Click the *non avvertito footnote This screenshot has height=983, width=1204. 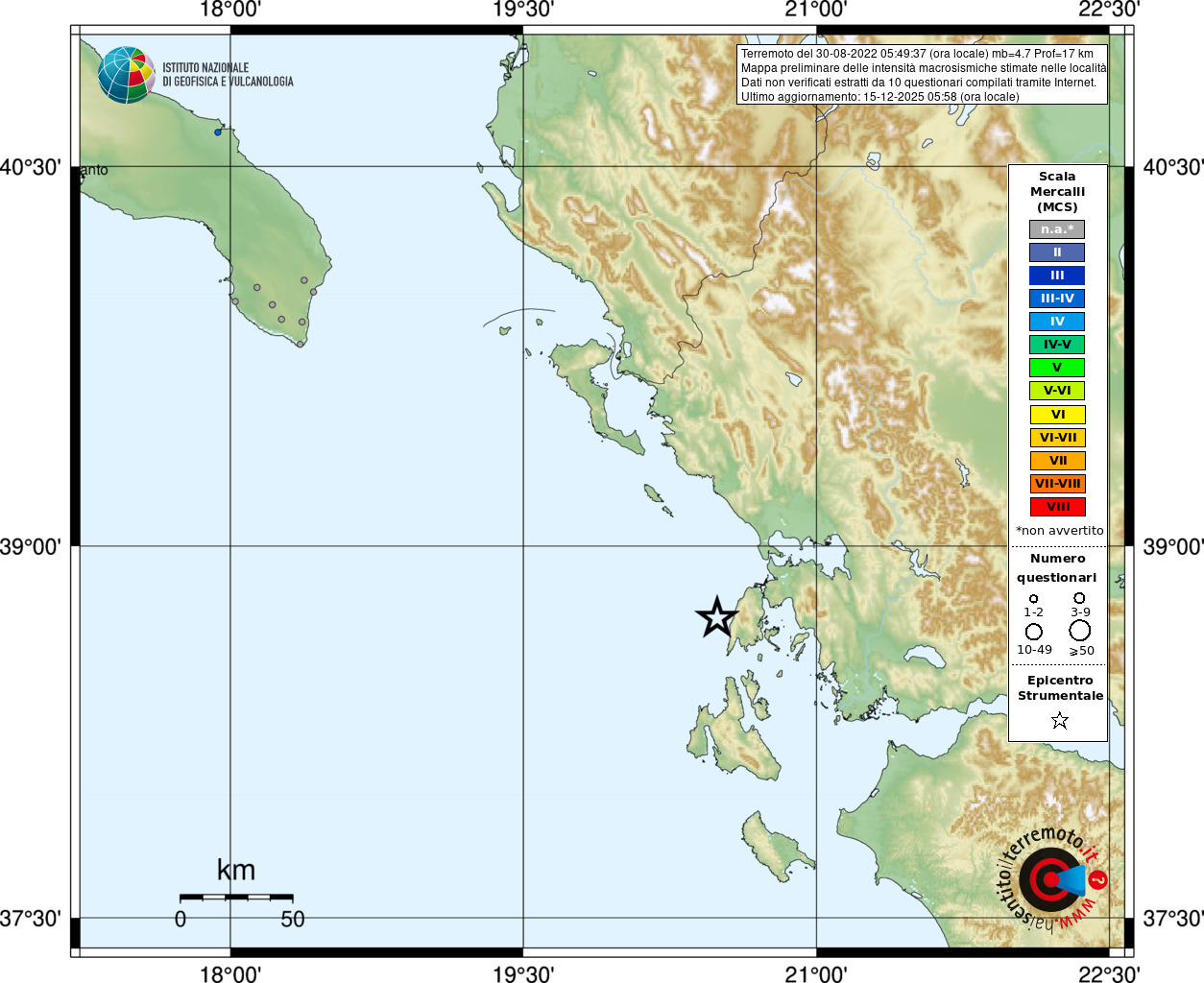click(x=1059, y=531)
